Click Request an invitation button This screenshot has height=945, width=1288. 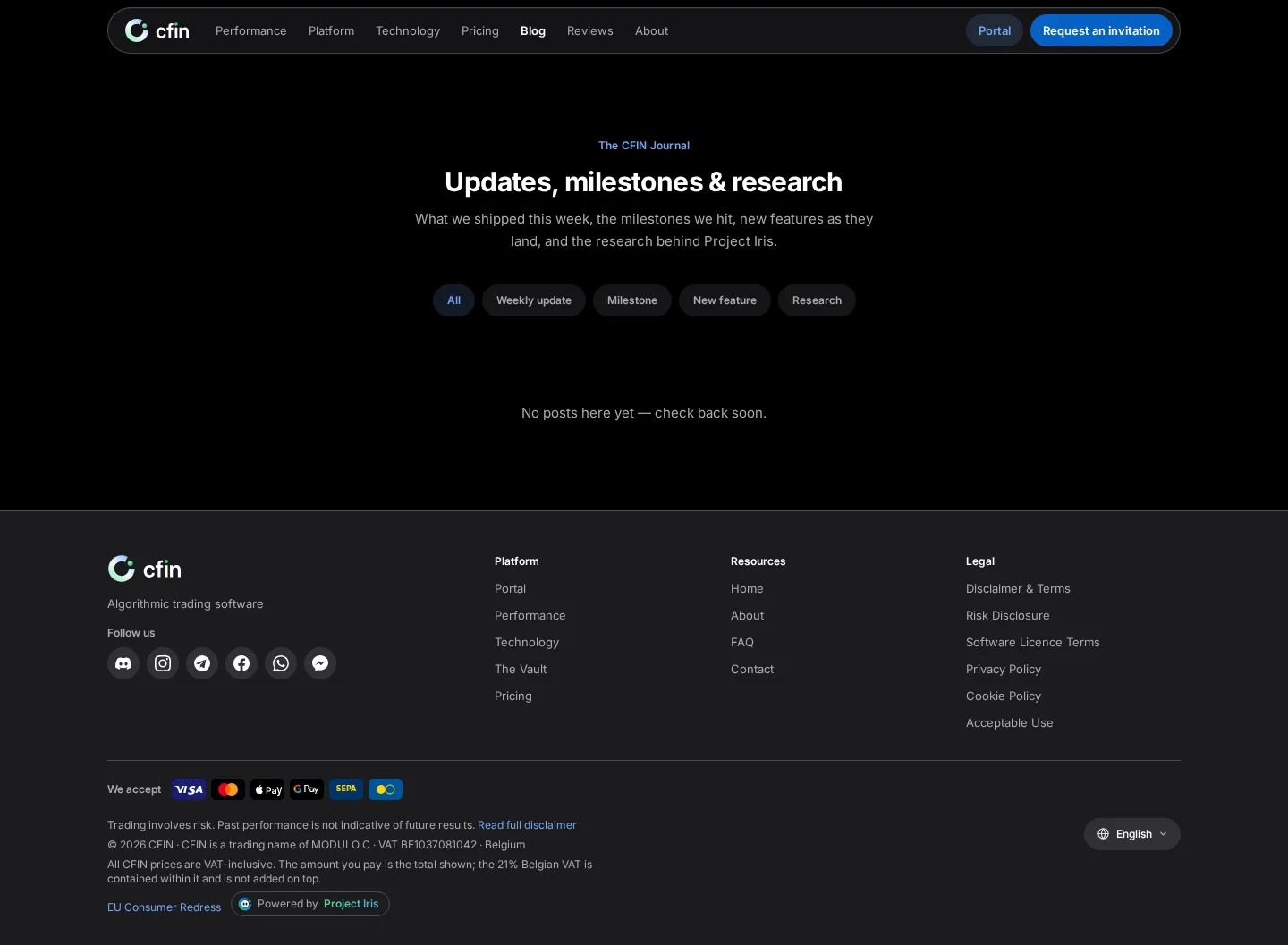pos(1101,30)
